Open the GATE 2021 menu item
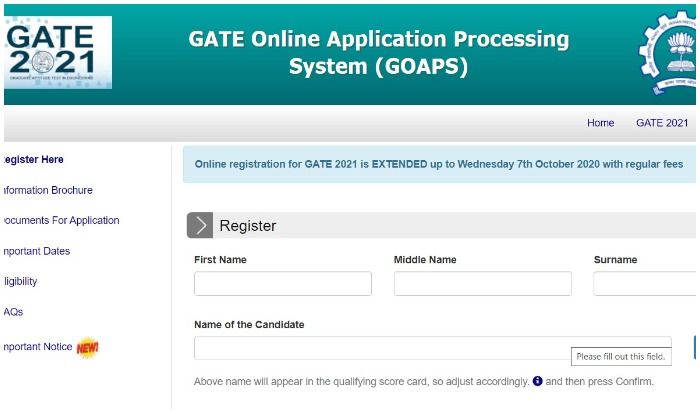Image resolution: width=700 pixels, height=414 pixels. coord(662,123)
